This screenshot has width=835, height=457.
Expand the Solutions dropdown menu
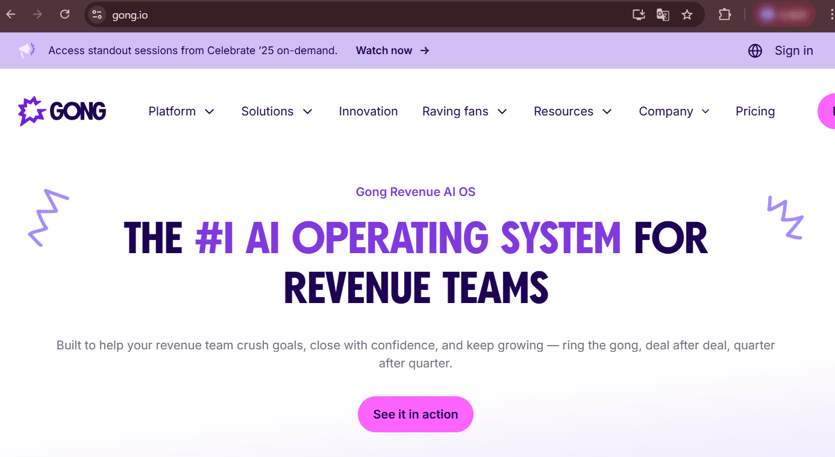[276, 111]
